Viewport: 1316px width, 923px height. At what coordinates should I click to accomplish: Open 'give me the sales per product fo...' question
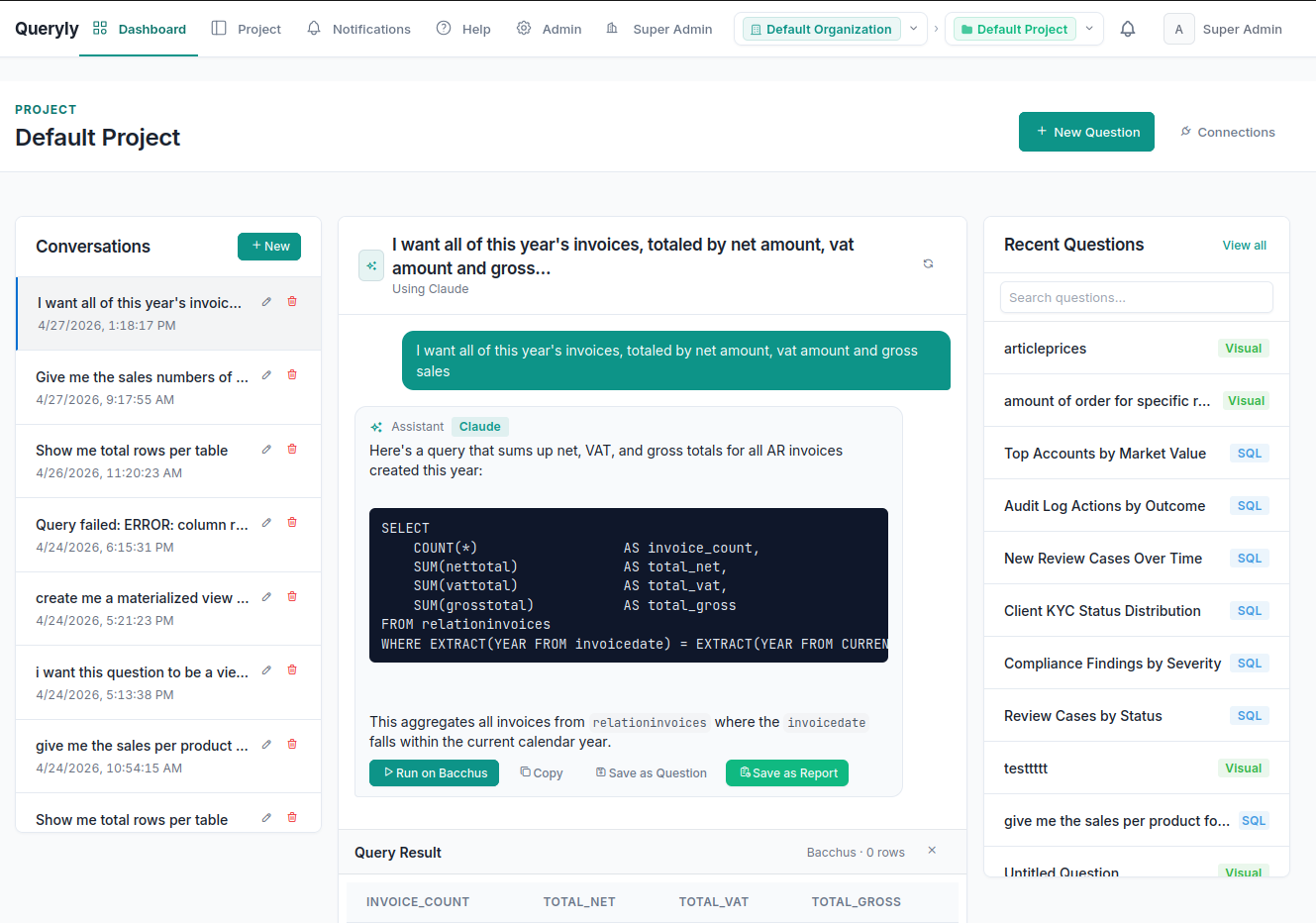[1137, 821]
